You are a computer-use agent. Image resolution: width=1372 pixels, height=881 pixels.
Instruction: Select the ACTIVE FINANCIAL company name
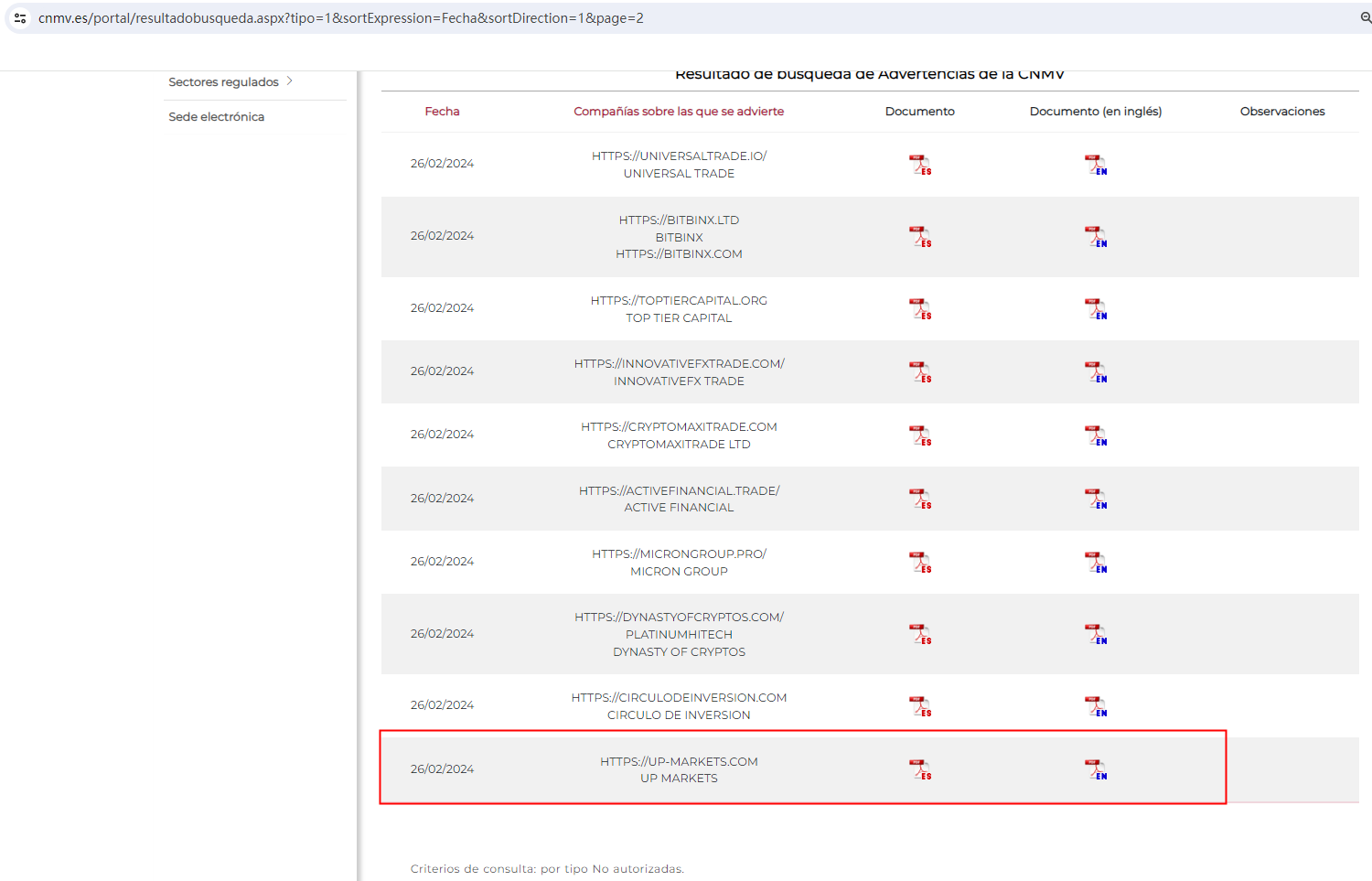coord(679,508)
